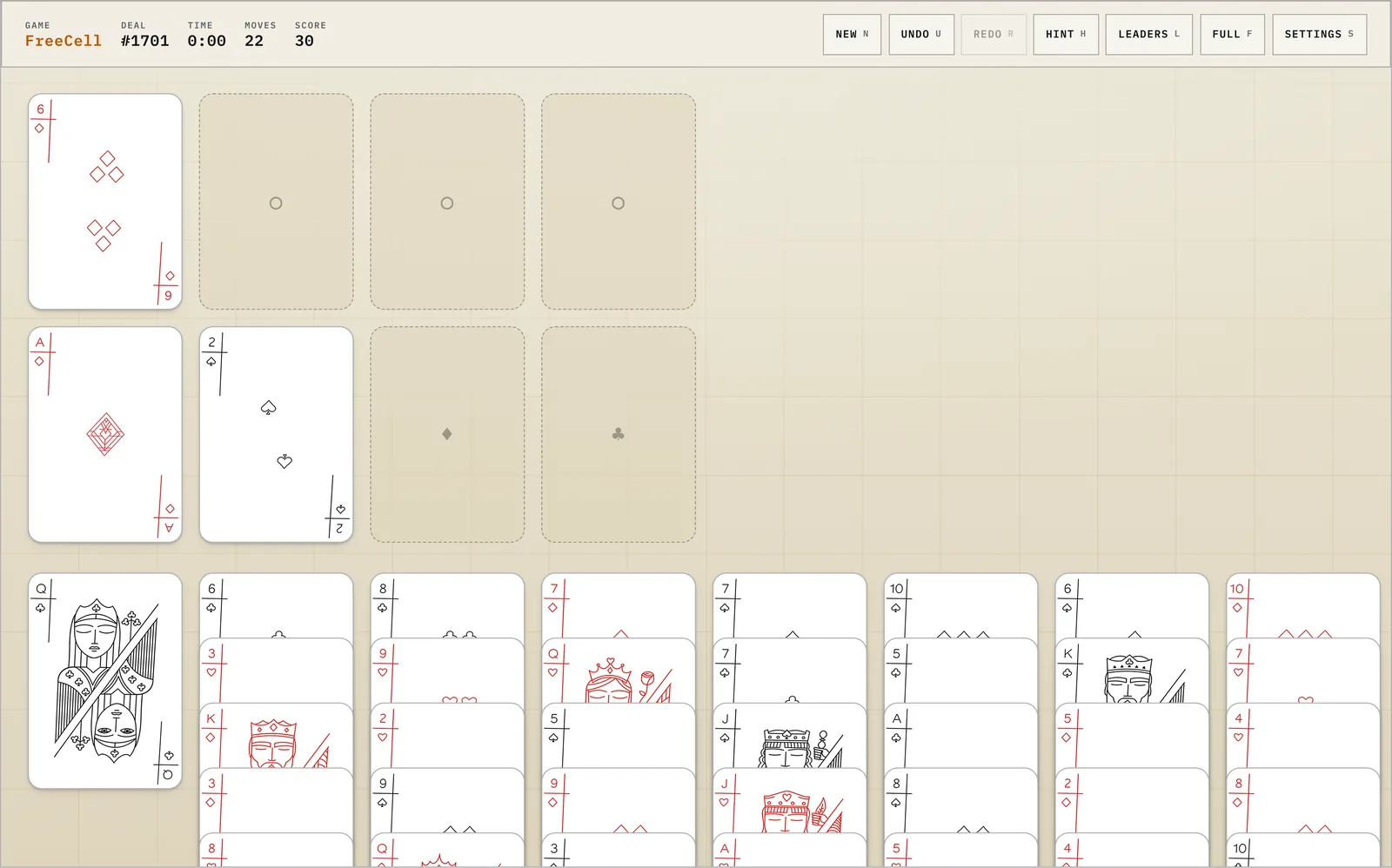Image resolution: width=1392 pixels, height=868 pixels.
Task: Select the 9 of spades card
Action: 447,800
